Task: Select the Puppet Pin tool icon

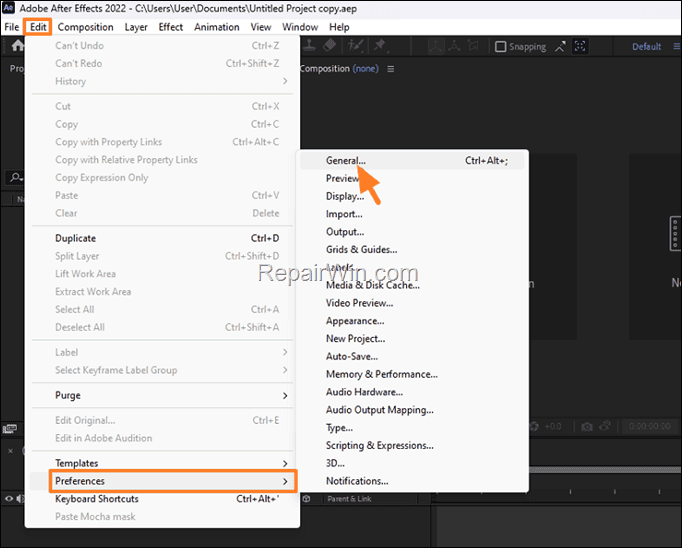Action: pyautogui.click(x=380, y=45)
